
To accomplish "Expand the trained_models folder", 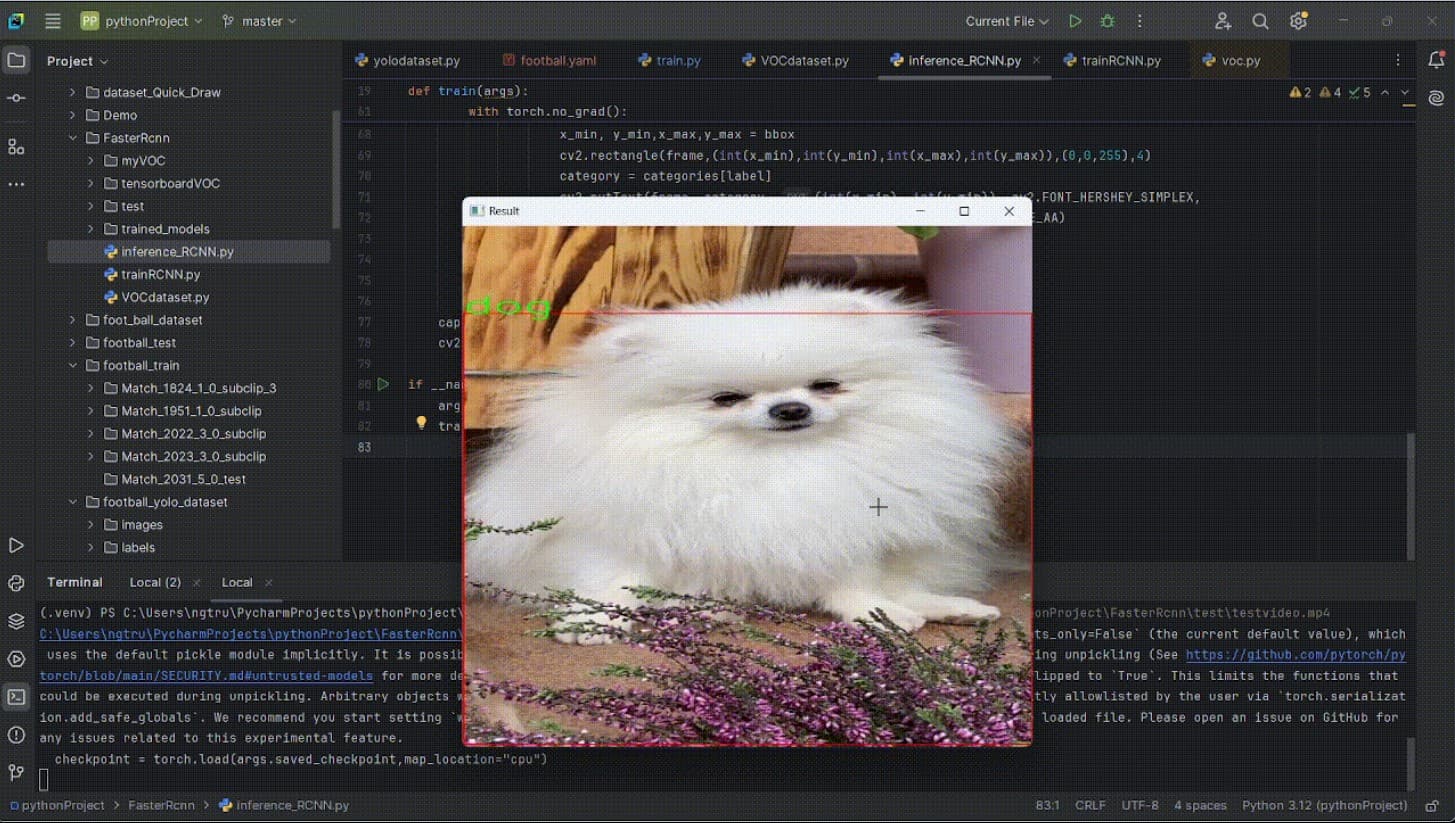I will point(91,229).
